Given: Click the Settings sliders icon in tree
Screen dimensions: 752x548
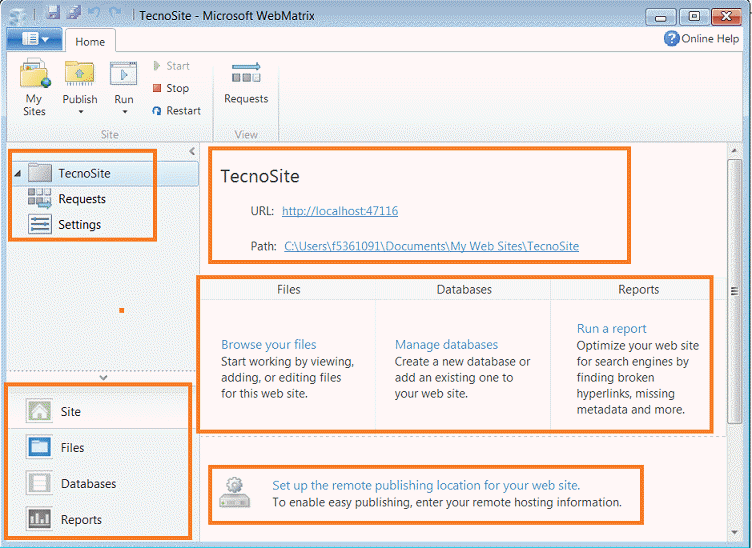Looking at the screenshot, I should coord(39,224).
